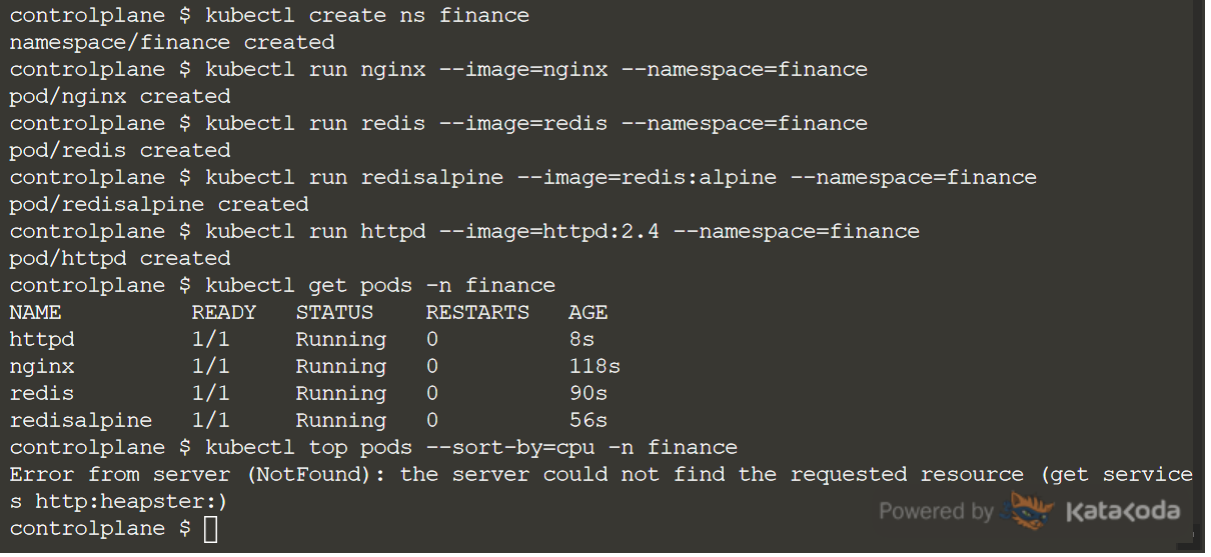The width and height of the screenshot is (1211, 557).
Task: Click the 'kubectl top pods' command line
Action: pyautogui.click(x=471, y=447)
